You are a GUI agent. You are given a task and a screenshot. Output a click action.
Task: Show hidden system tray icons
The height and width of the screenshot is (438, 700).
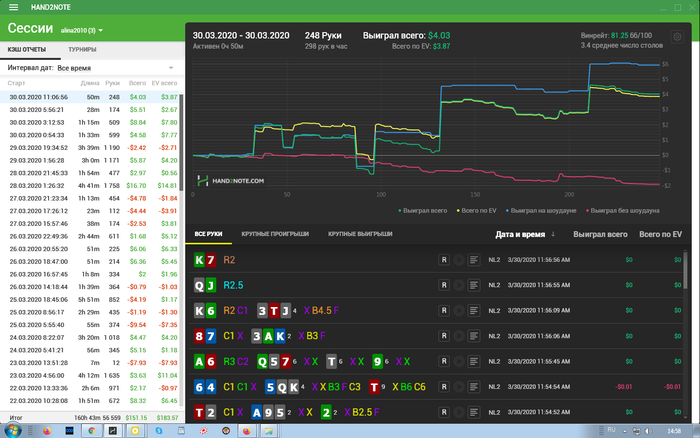point(625,431)
